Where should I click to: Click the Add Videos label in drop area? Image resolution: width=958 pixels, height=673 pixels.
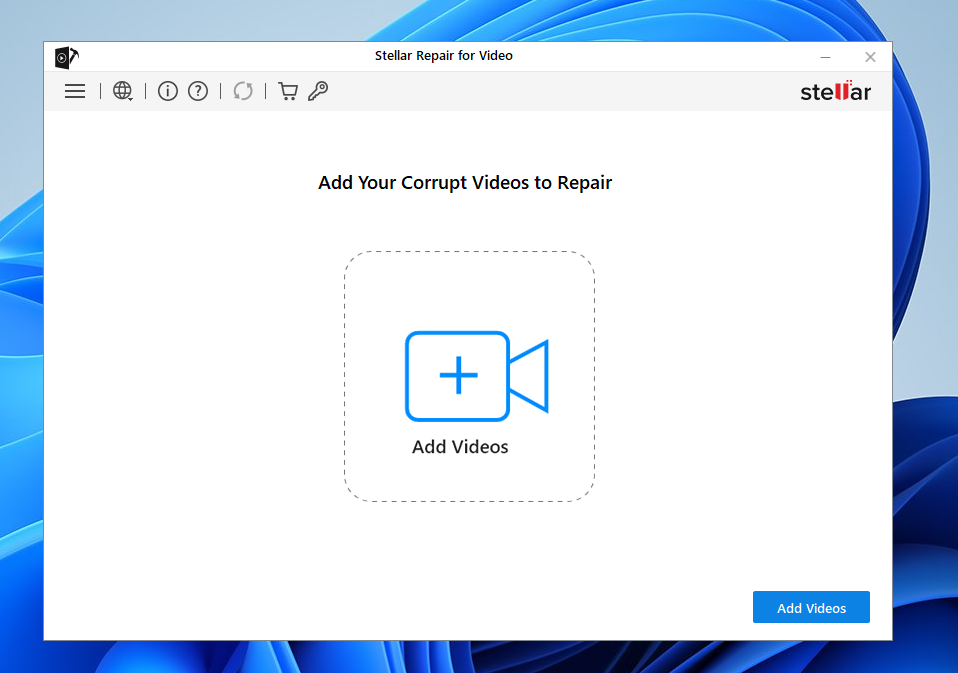pyautogui.click(x=460, y=447)
